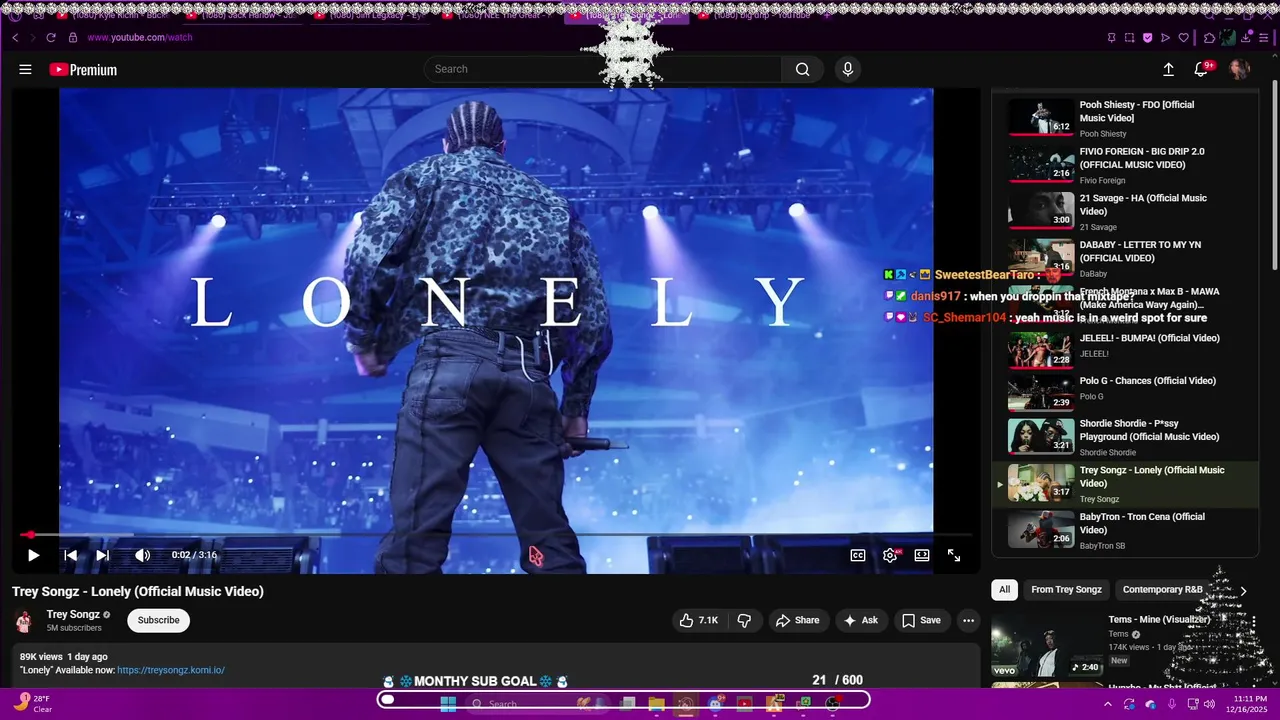Open the treysongz.komi.io link

(x=171, y=670)
